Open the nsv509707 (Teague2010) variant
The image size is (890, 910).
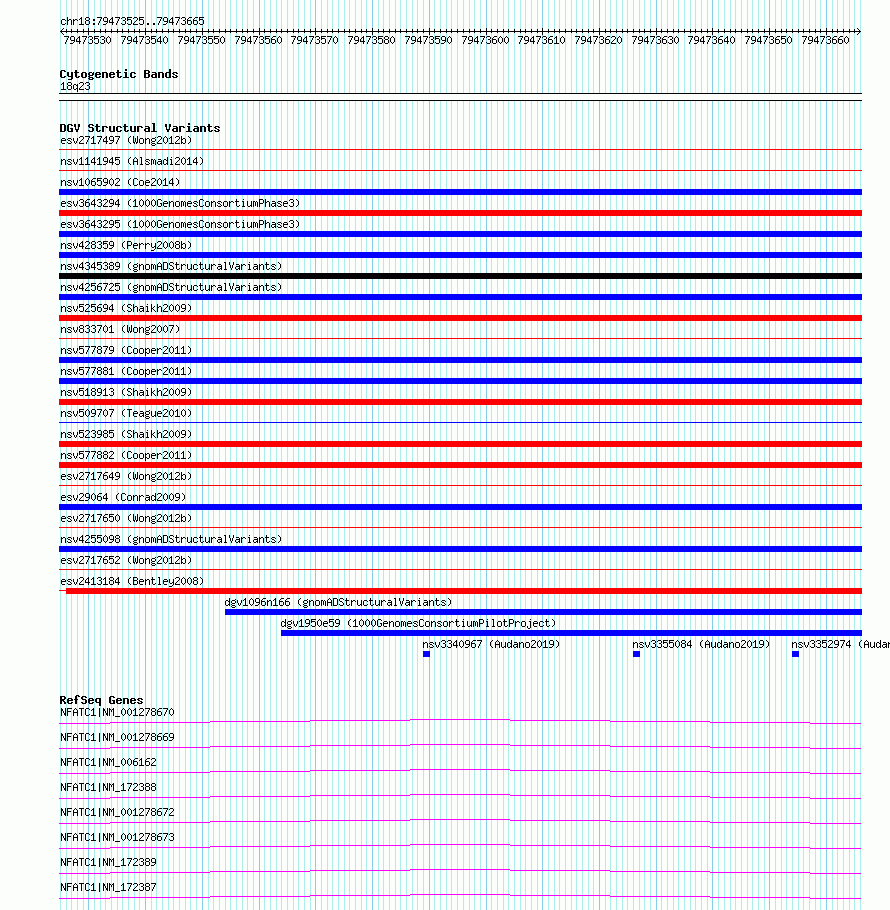click(126, 413)
